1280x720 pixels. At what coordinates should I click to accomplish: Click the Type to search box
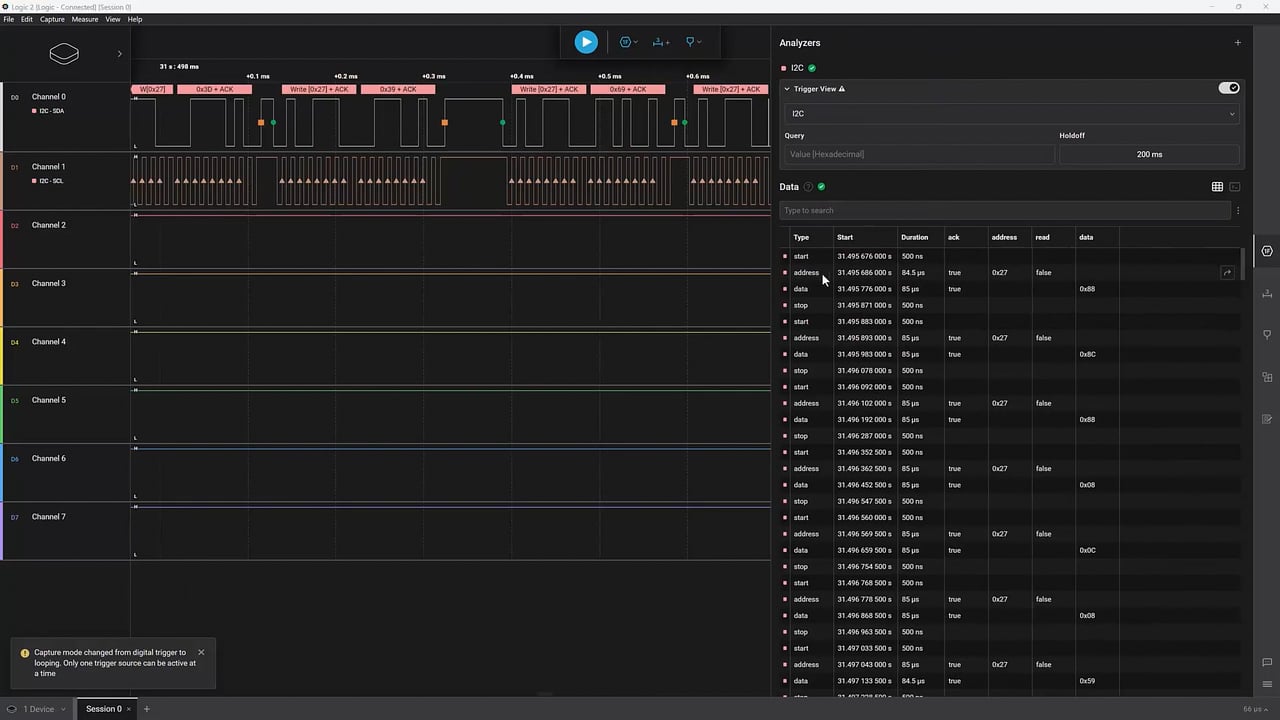coord(1005,211)
